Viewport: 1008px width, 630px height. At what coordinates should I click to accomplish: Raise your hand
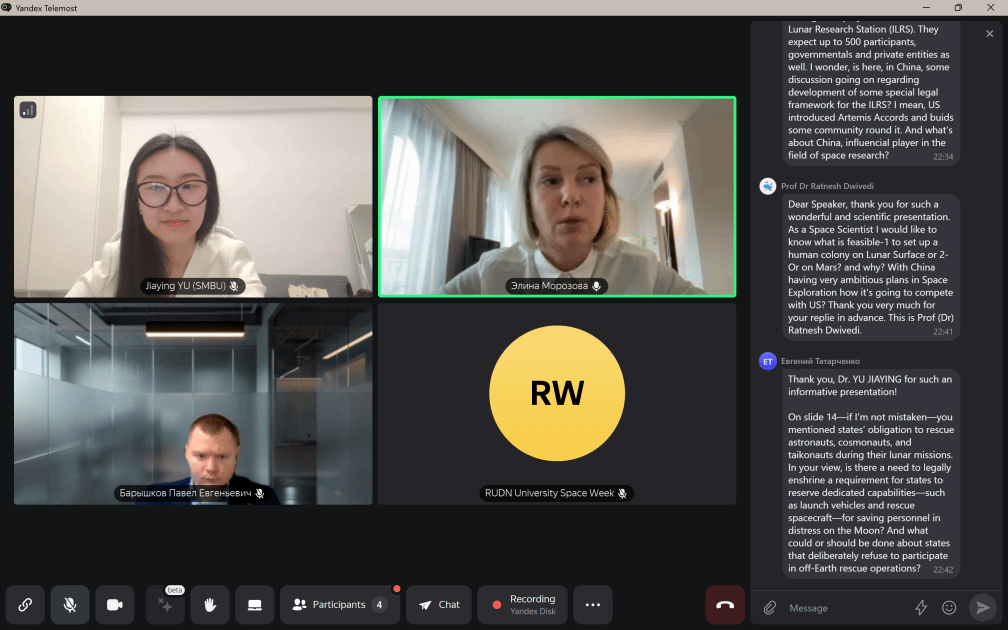(210, 605)
